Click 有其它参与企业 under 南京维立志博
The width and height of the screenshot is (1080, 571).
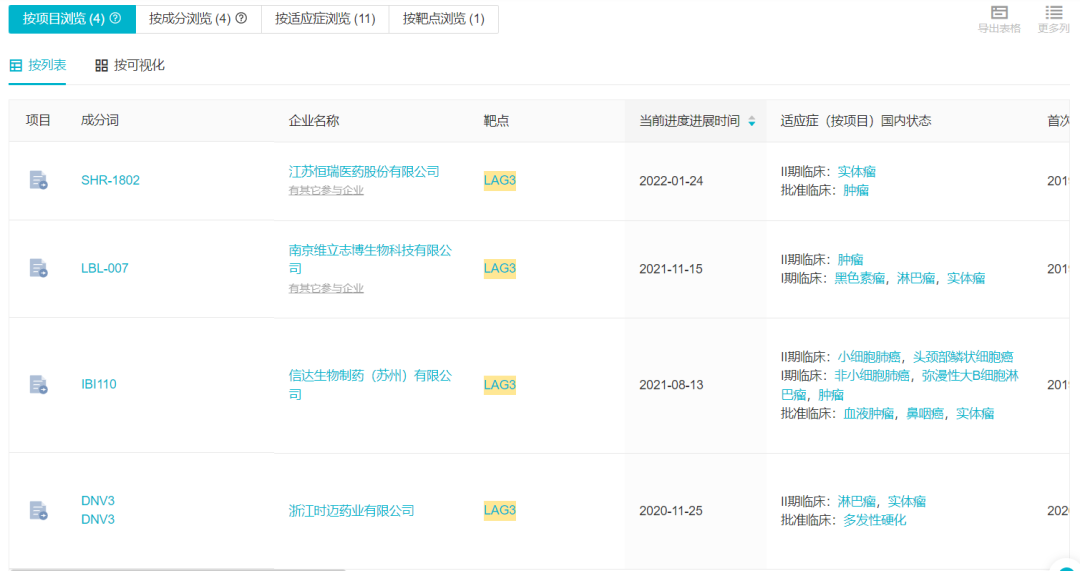point(326,288)
